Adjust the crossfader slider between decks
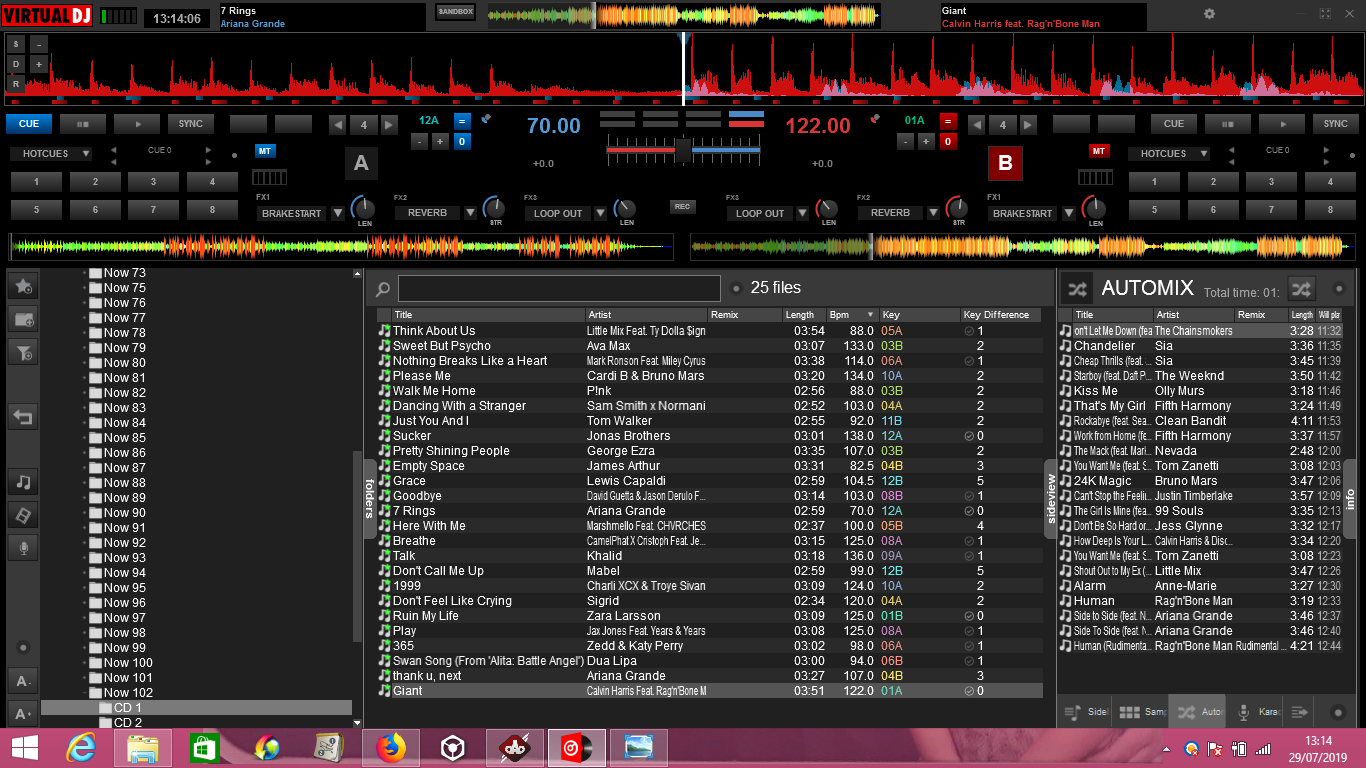This screenshot has height=768, width=1366. pyautogui.click(x=683, y=150)
